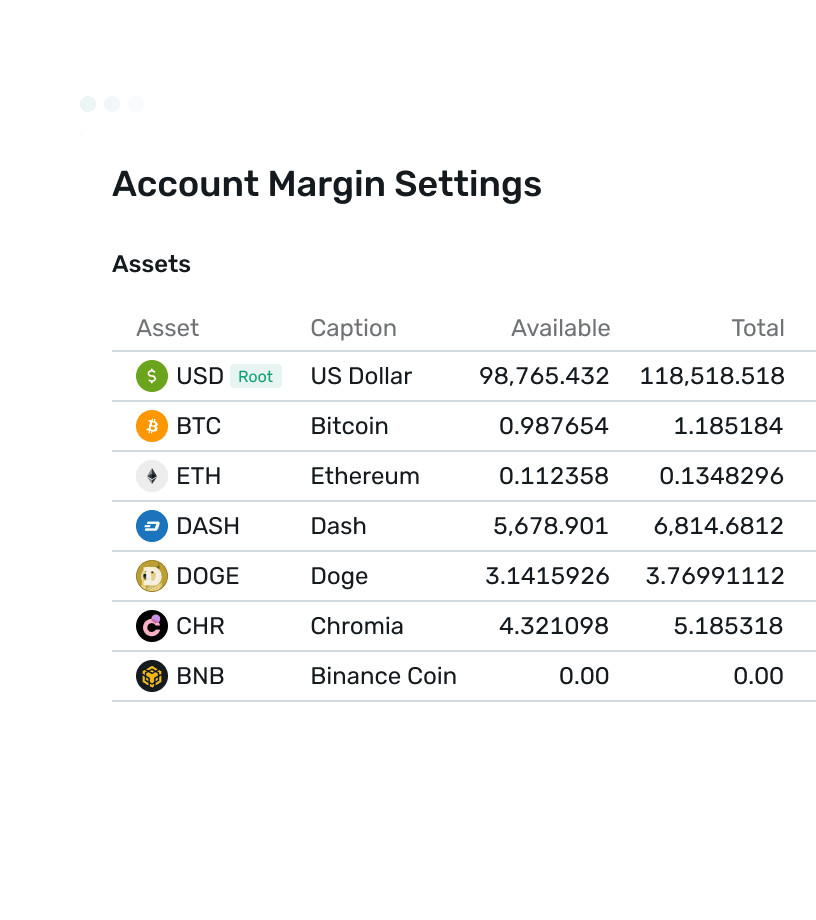The height and width of the screenshot is (920, 816).
Task: Select the Chromia coin icon
Action: point(150,626)
